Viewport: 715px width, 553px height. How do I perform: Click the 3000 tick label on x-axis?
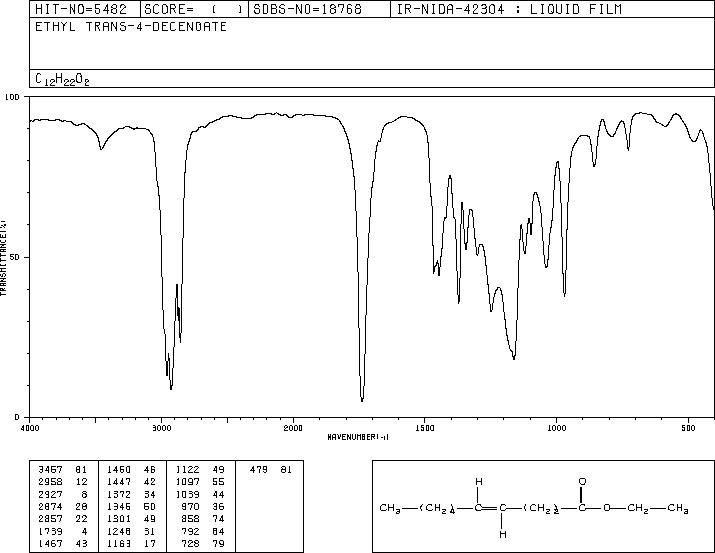coord(161,428)
